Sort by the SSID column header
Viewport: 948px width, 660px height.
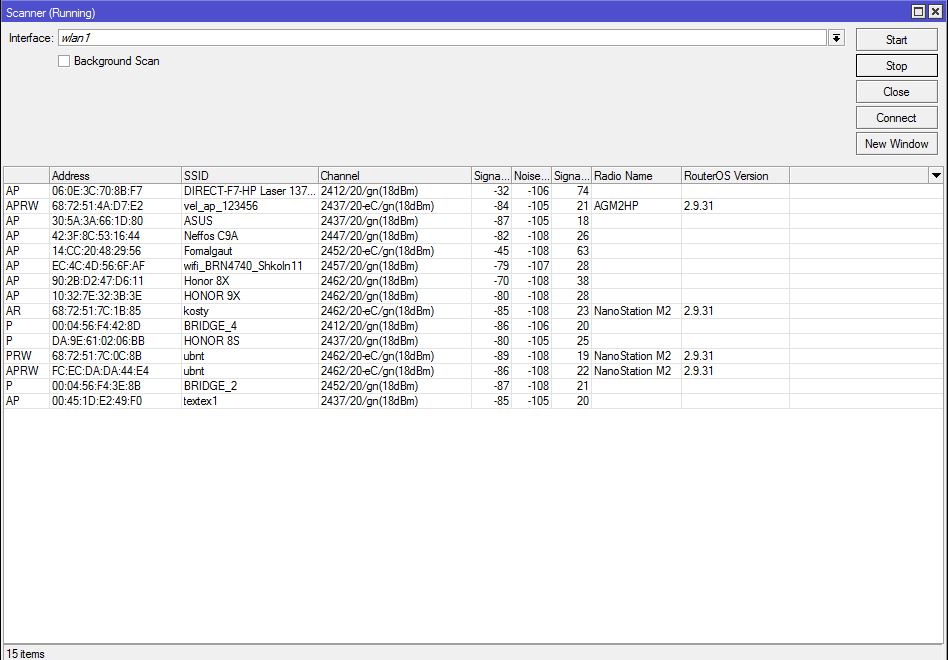pos(249,176)
